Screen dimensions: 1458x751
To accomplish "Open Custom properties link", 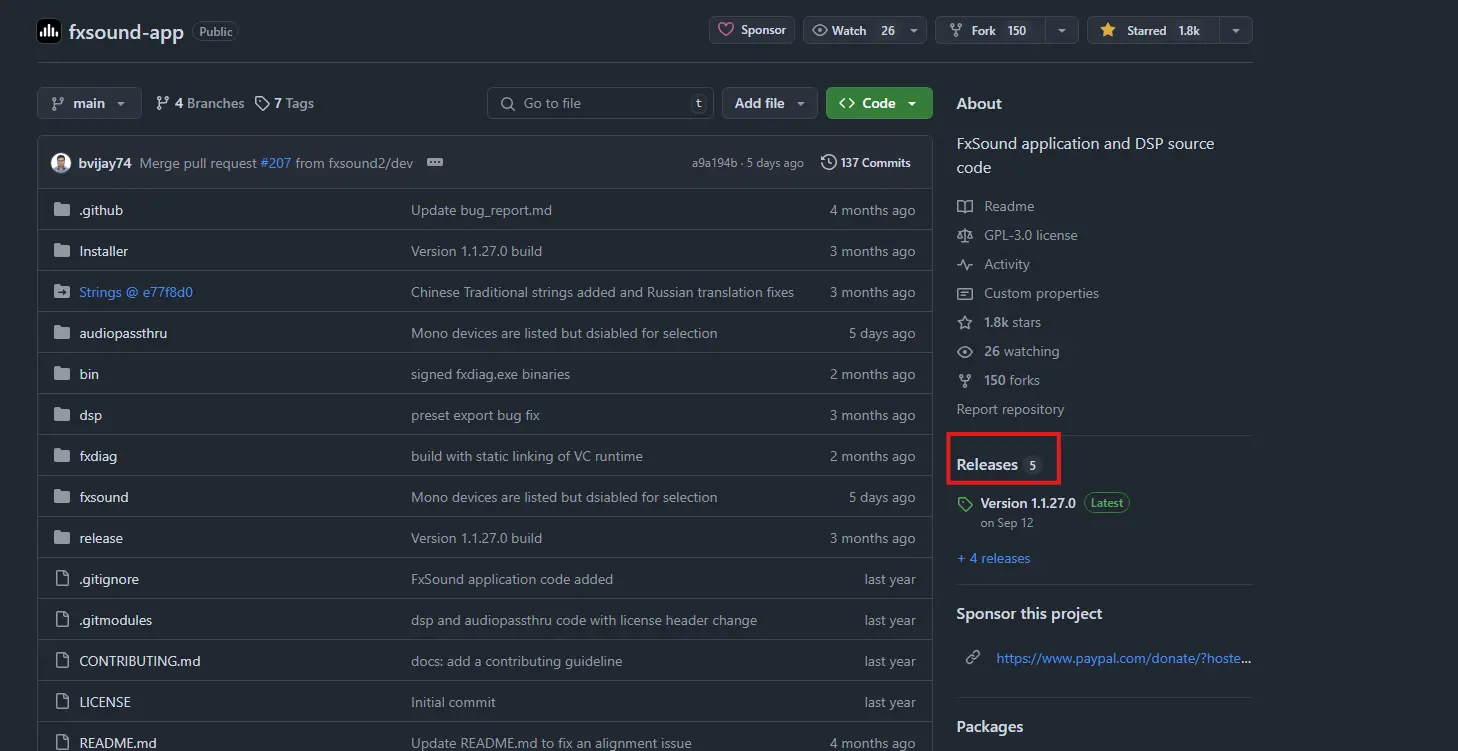I will point(1027,293).
